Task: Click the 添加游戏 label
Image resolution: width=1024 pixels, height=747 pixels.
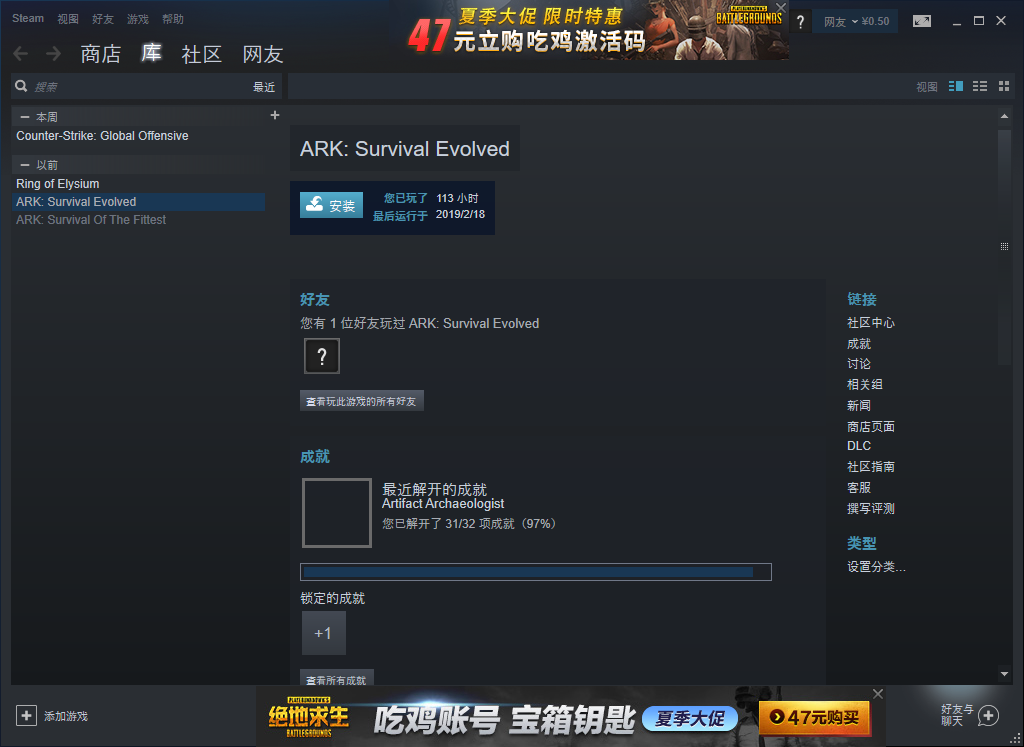Action: (65, 716)
